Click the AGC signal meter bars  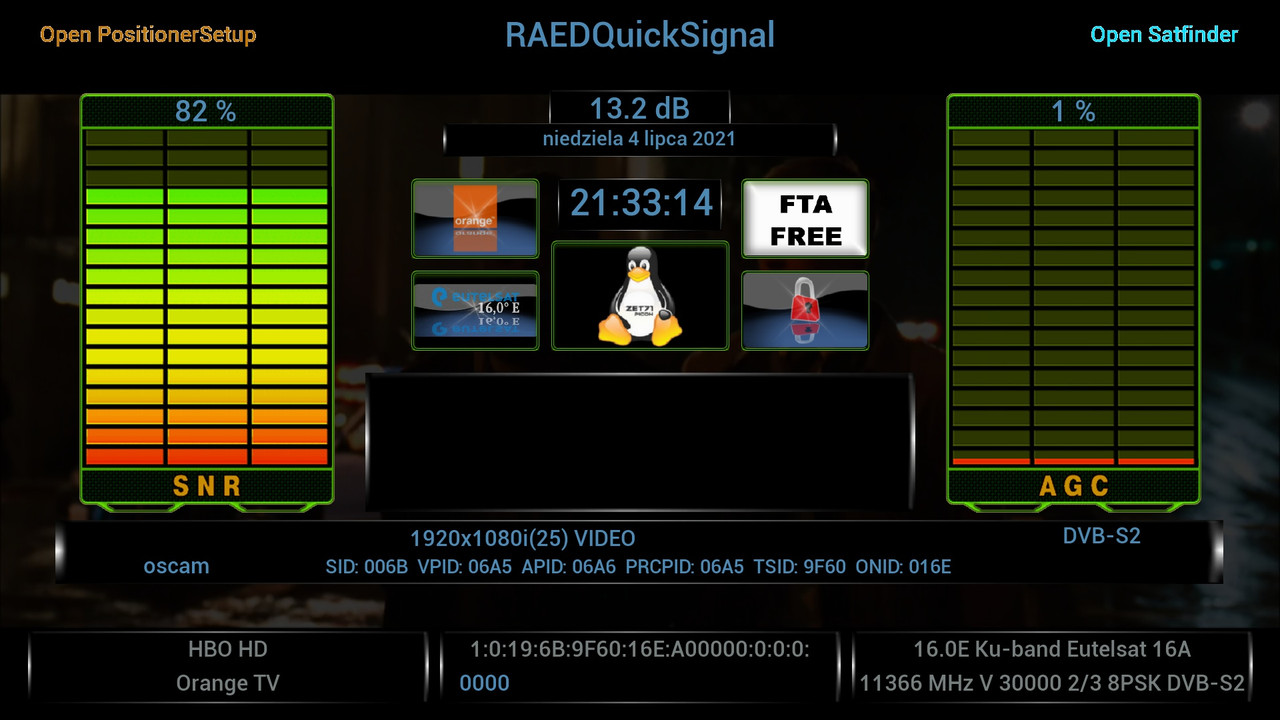click(1073, 297)
